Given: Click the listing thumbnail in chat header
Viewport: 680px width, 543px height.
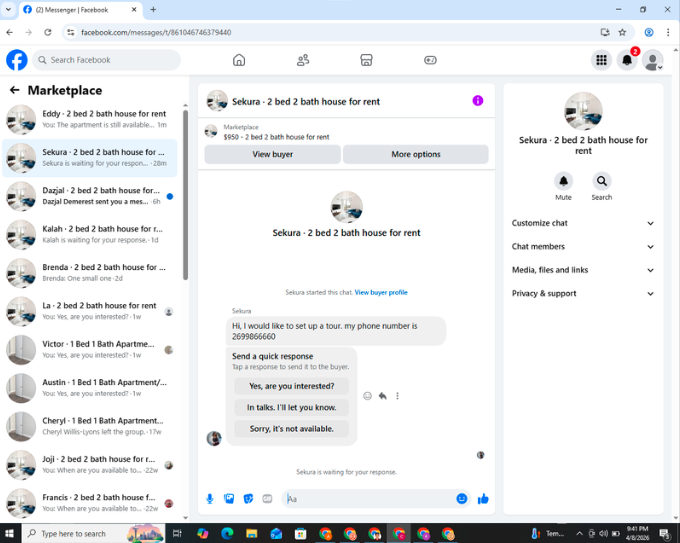Looking at the screenshot, I should [x=217, y=101].
